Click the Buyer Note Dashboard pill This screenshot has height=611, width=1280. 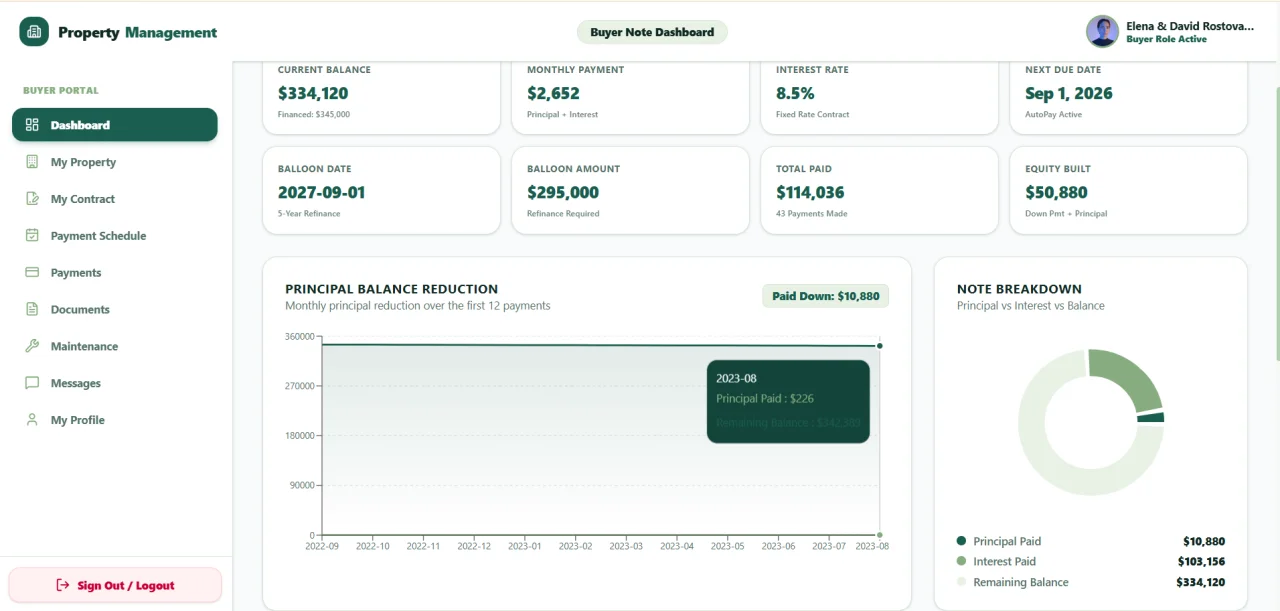point(652,32)
